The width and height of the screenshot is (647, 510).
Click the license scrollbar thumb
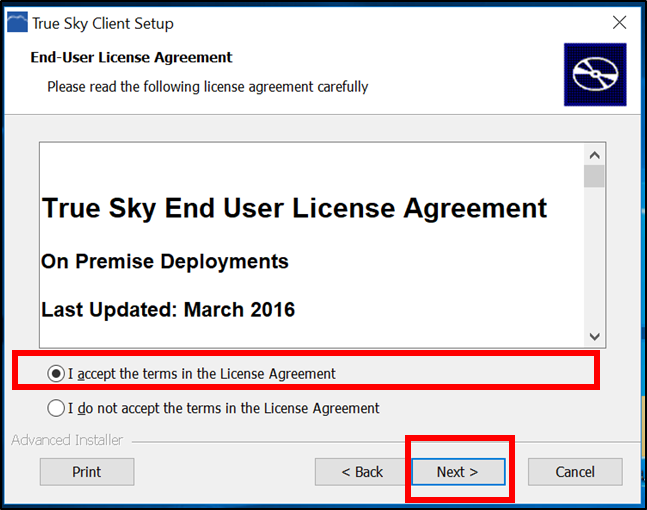pos(594,177)
